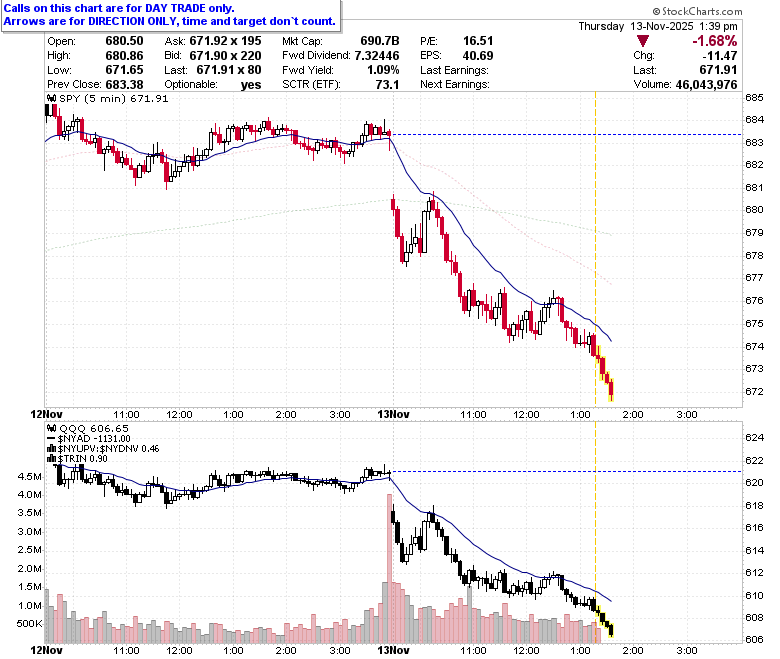Viewport: 780px width, 659px height.
Task: Click the red down-triangle change indicator
Action: tap(643, 41)
